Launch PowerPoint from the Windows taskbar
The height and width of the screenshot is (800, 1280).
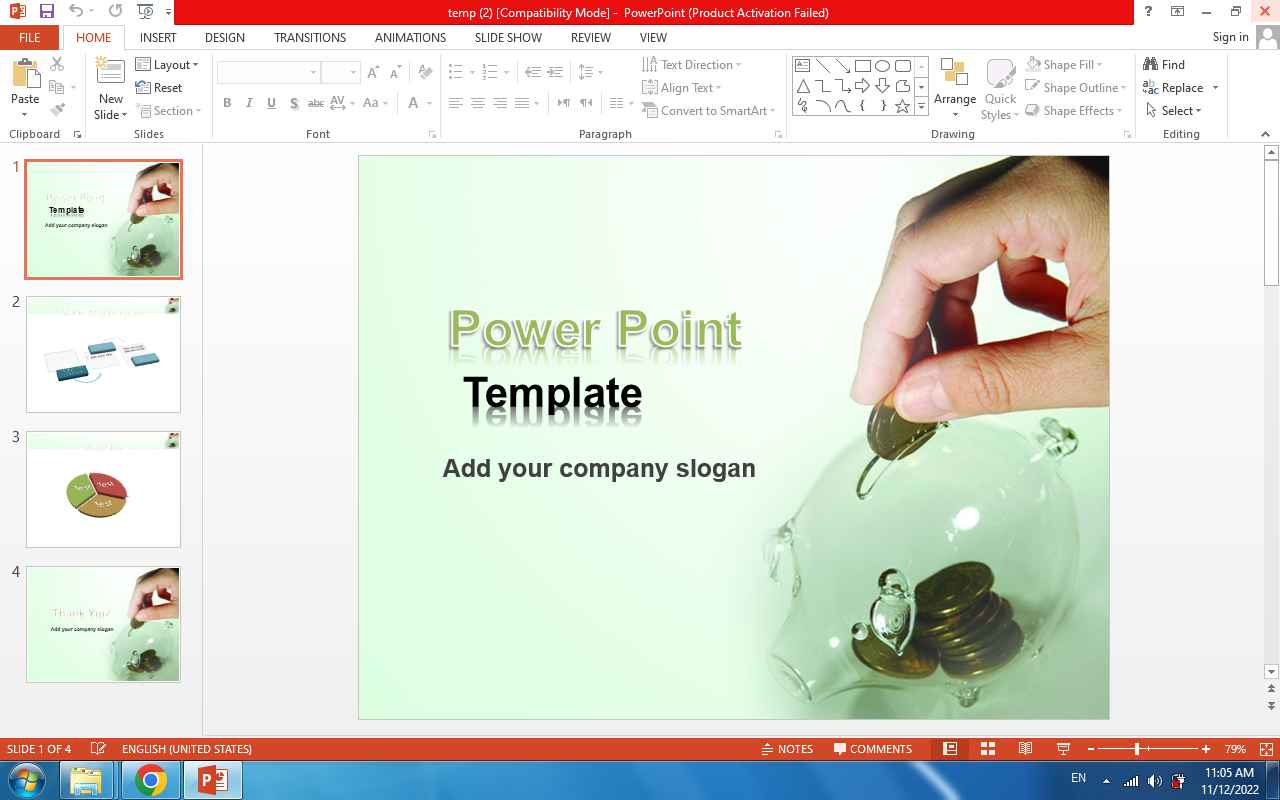coord(213,780)
